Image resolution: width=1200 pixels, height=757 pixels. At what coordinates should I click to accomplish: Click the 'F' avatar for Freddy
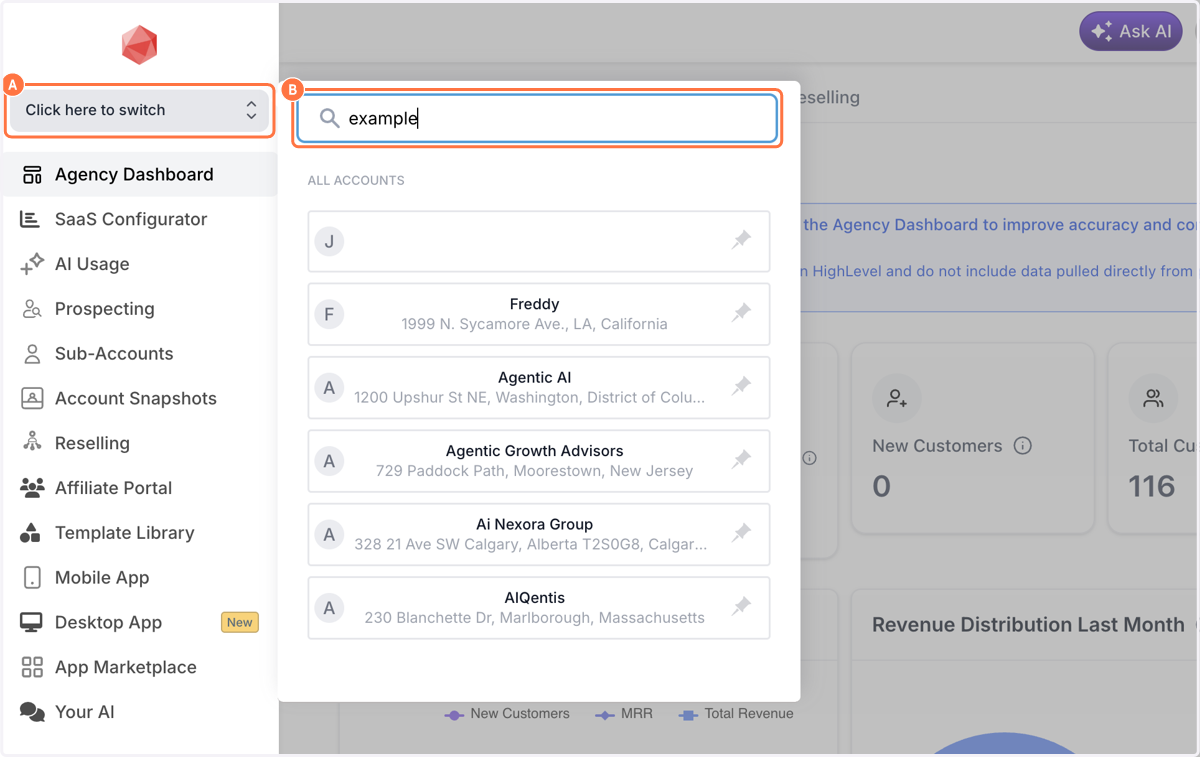[329, 314]
